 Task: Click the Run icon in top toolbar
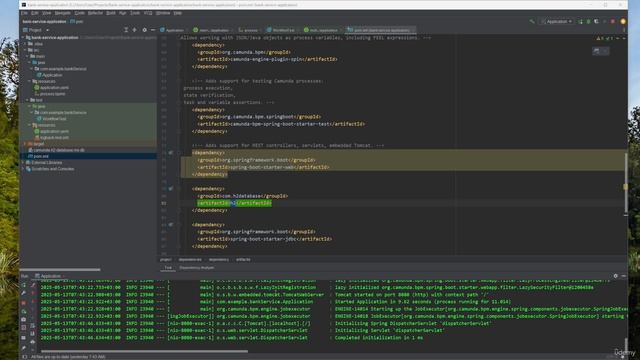[x=580, y=21]
